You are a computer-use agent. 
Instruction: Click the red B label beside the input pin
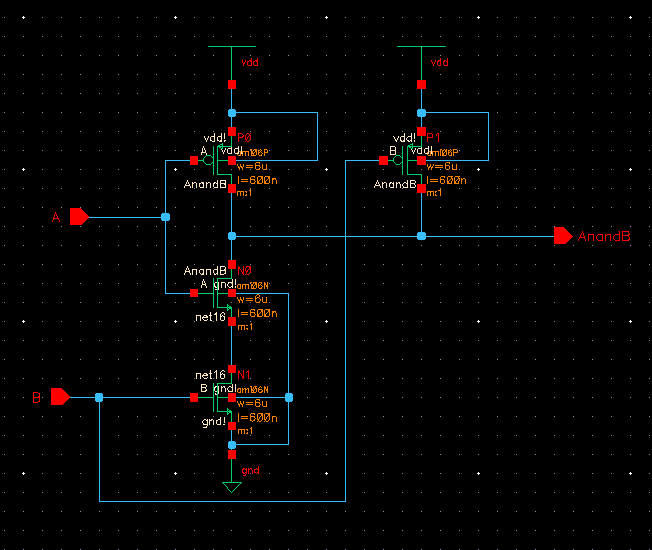tap(37, 398)
